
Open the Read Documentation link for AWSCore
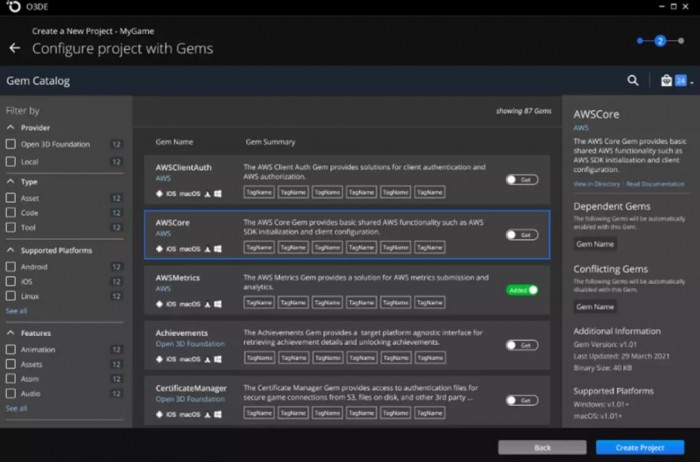(x=654, y=184)
